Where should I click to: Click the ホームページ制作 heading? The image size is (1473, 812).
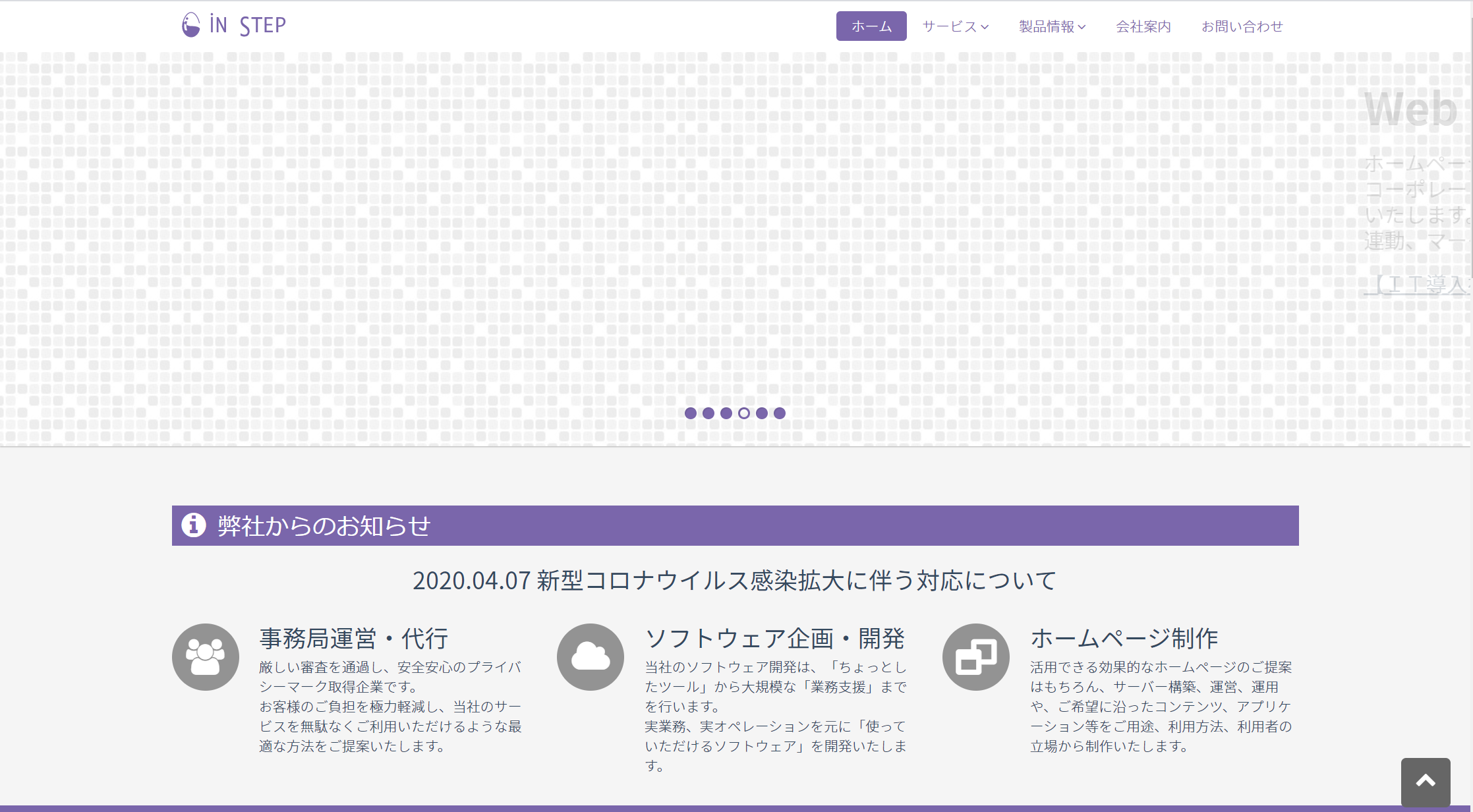tap(1124, 639)
